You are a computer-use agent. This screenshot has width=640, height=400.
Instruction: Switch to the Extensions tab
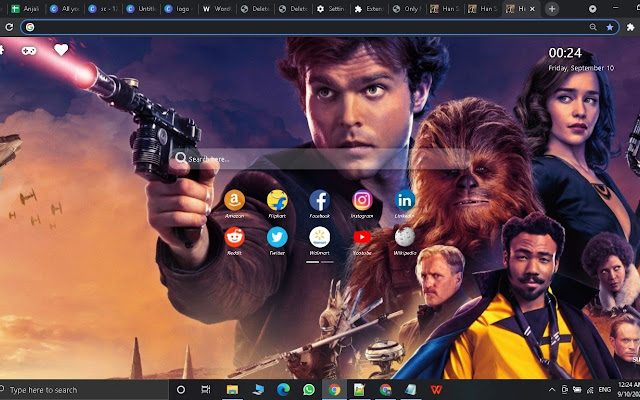coord(370,9)
